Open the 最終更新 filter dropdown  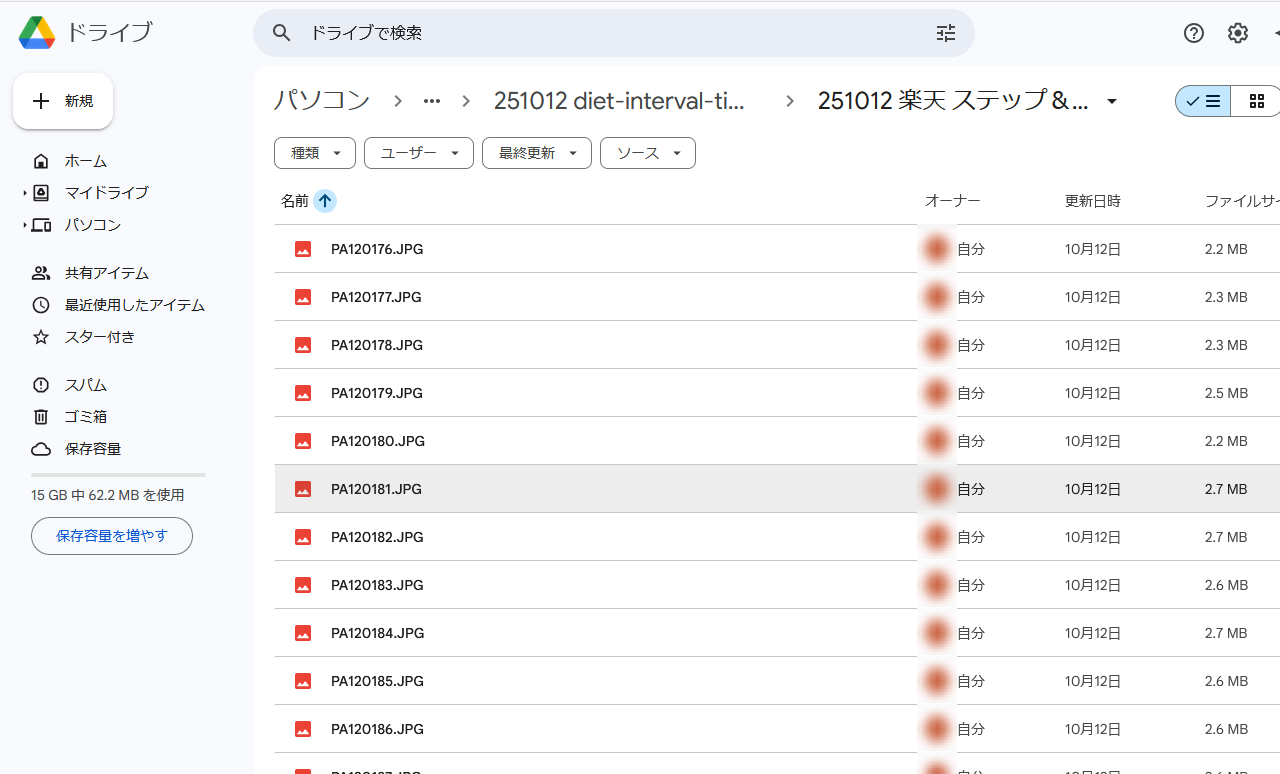point(537,153)
